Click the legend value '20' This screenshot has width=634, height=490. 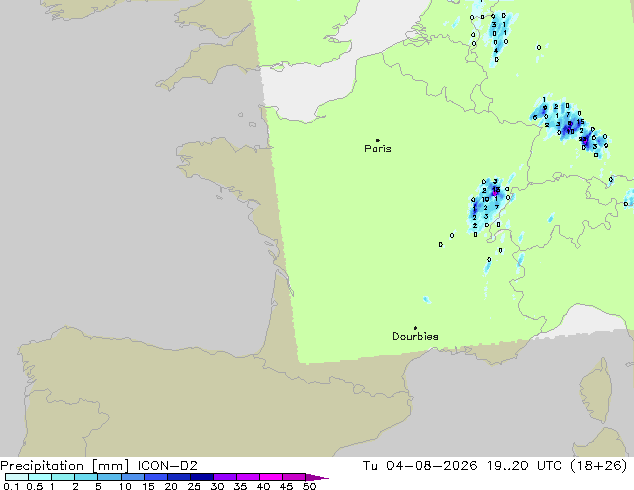click(171, 486)
